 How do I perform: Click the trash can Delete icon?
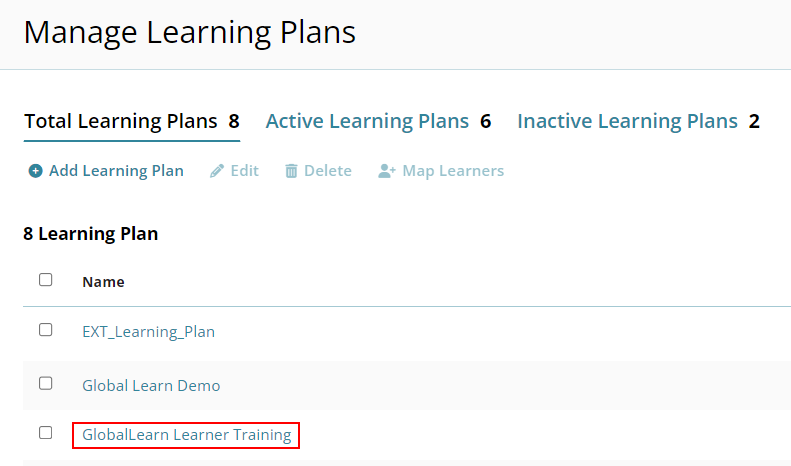[x=291, y=171]
